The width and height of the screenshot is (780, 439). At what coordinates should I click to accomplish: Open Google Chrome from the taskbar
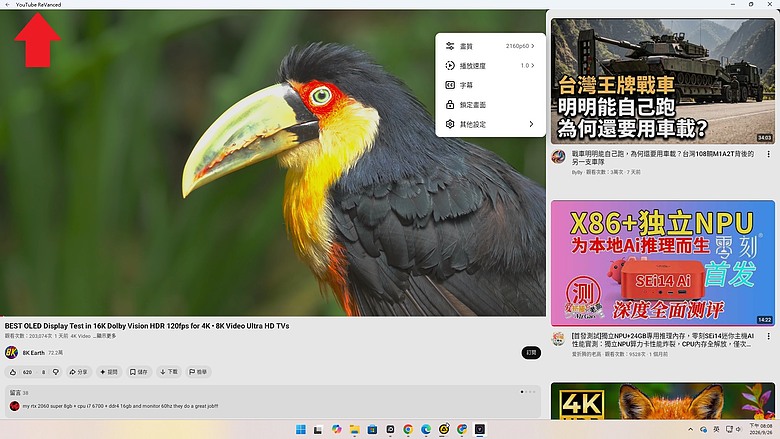tap(408, 430)
